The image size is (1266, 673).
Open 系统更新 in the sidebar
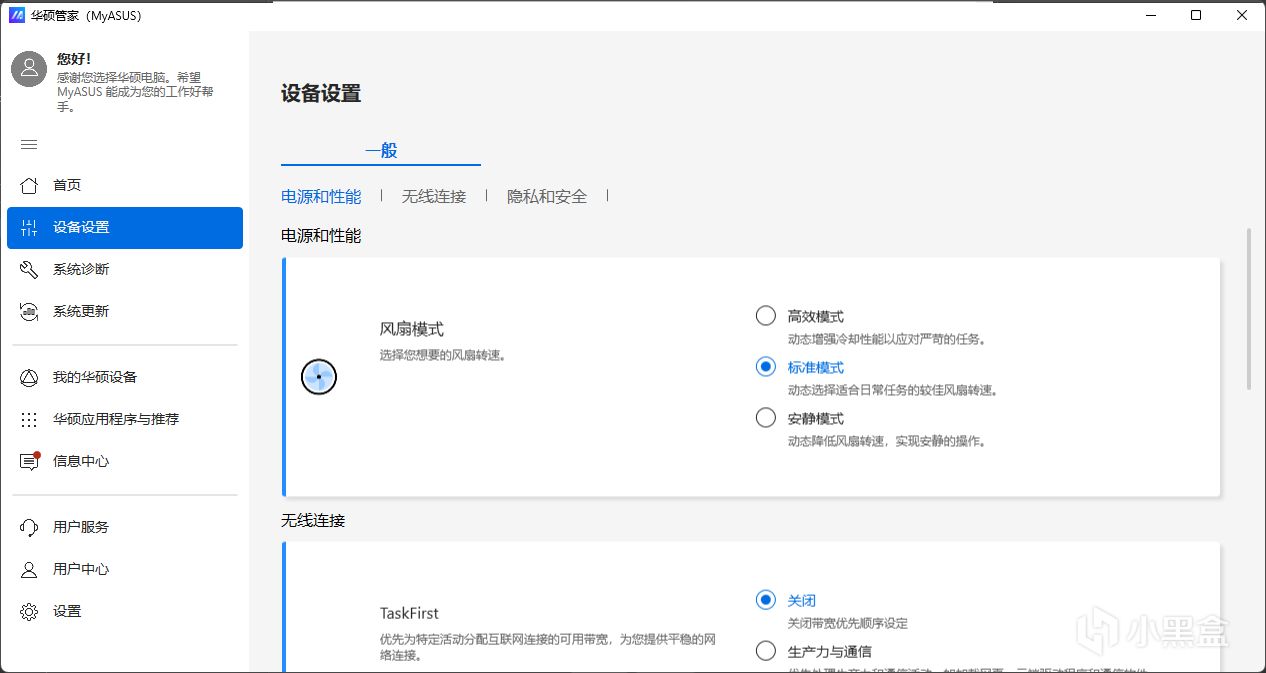coord(125,312)
